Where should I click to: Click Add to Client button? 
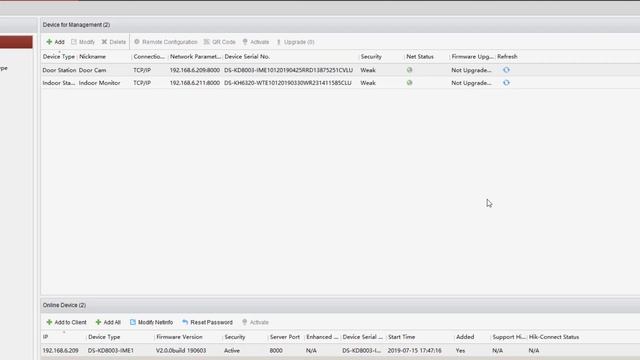click(x=66, y=322)
